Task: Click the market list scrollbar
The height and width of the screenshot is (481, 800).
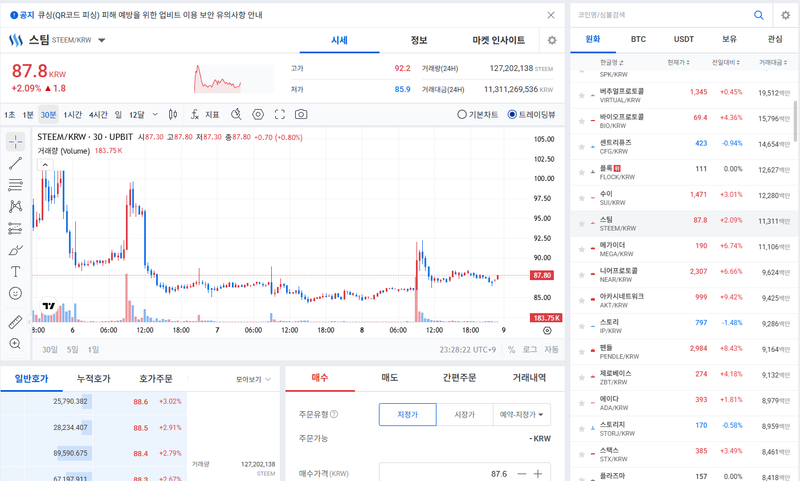Action: [796, 121]
